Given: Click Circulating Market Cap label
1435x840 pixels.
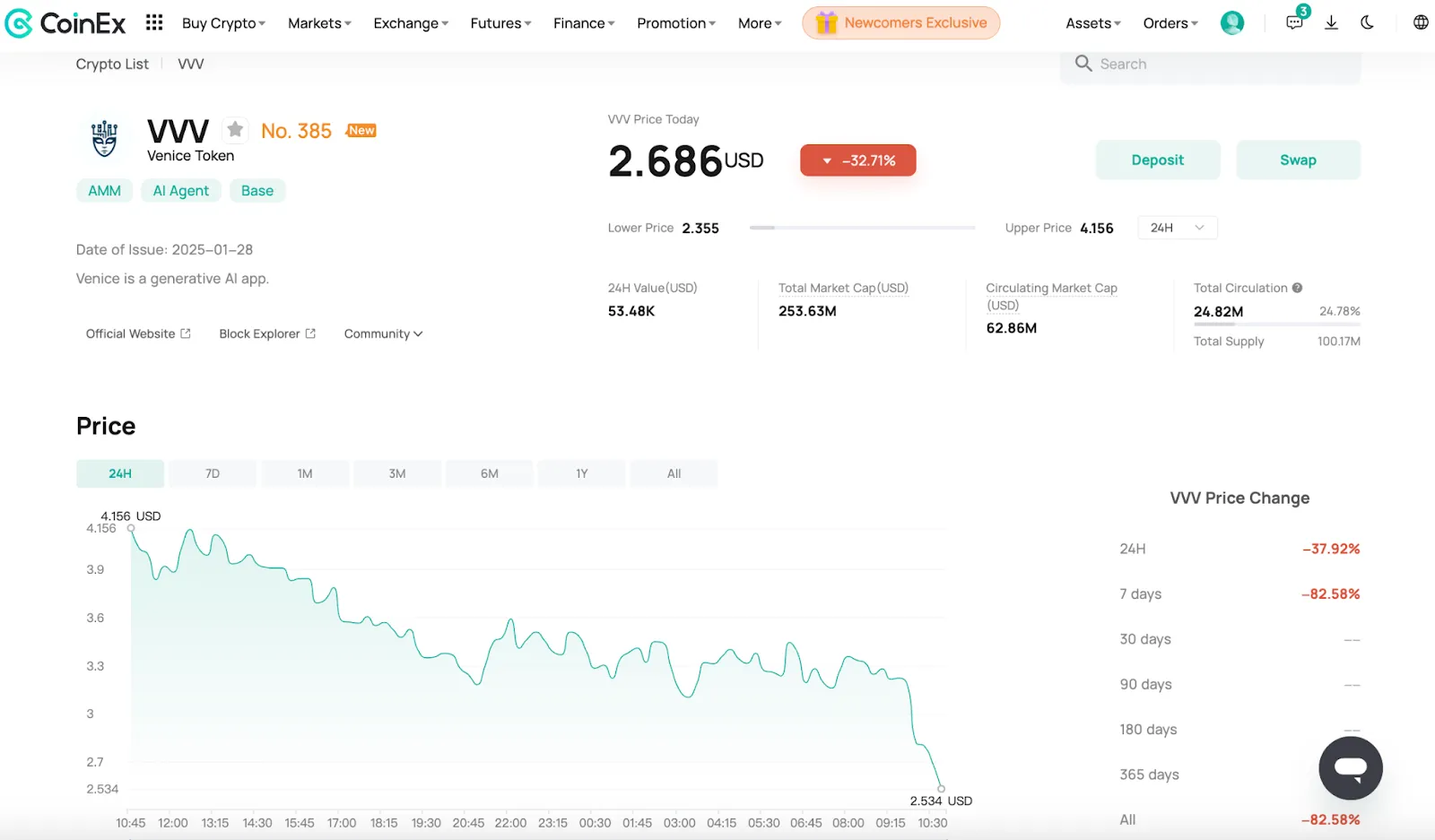Looking at the screenshot, I should 1051,296.
